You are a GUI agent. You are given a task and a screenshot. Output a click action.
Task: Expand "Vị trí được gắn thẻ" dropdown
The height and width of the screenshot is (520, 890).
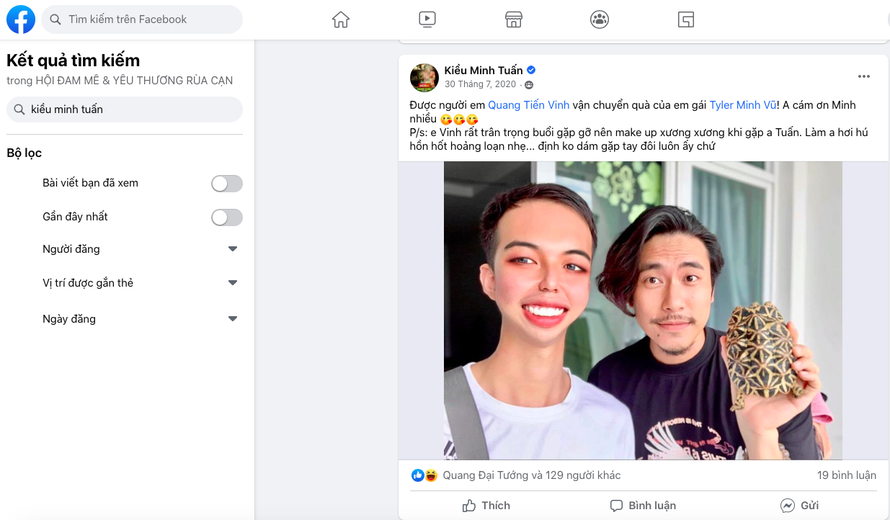pos(232,283)
